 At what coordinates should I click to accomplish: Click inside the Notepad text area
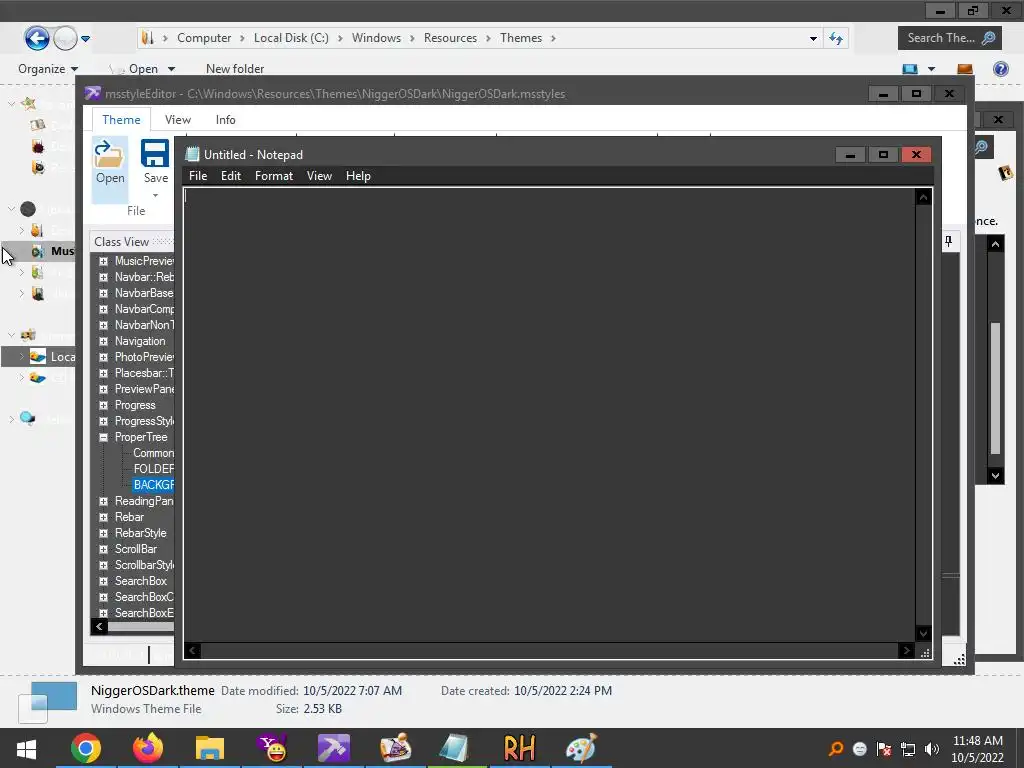point(549,415)
